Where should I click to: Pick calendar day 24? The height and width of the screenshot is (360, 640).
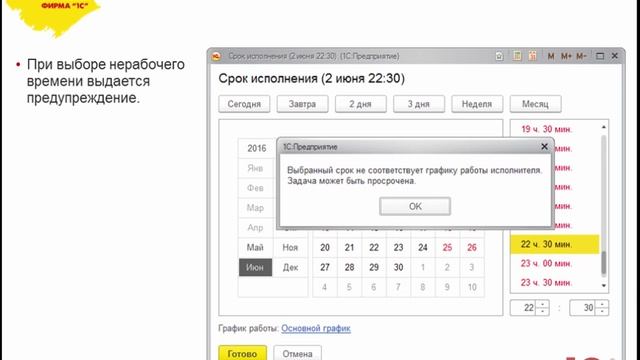tap(423, 247)
